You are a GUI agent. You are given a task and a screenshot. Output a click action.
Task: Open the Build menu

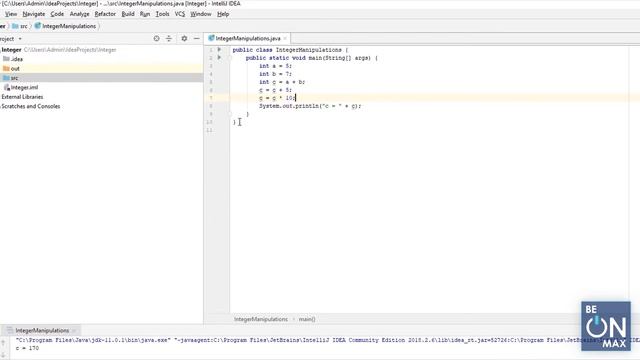coord(128,14)
